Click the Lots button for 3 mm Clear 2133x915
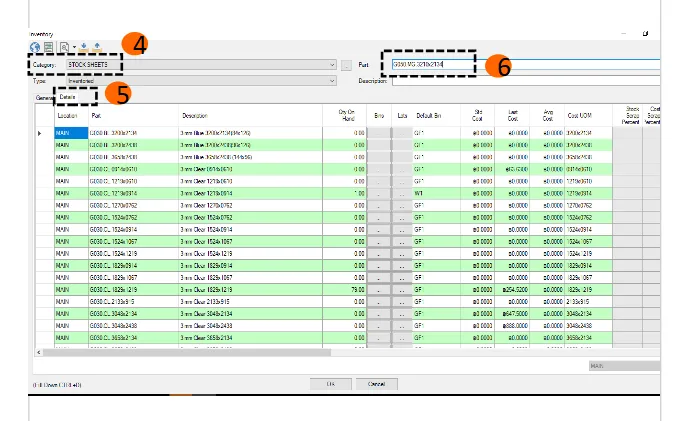This screenshot has width=677, height=421. pyautogui.click(x=402, y=302)
